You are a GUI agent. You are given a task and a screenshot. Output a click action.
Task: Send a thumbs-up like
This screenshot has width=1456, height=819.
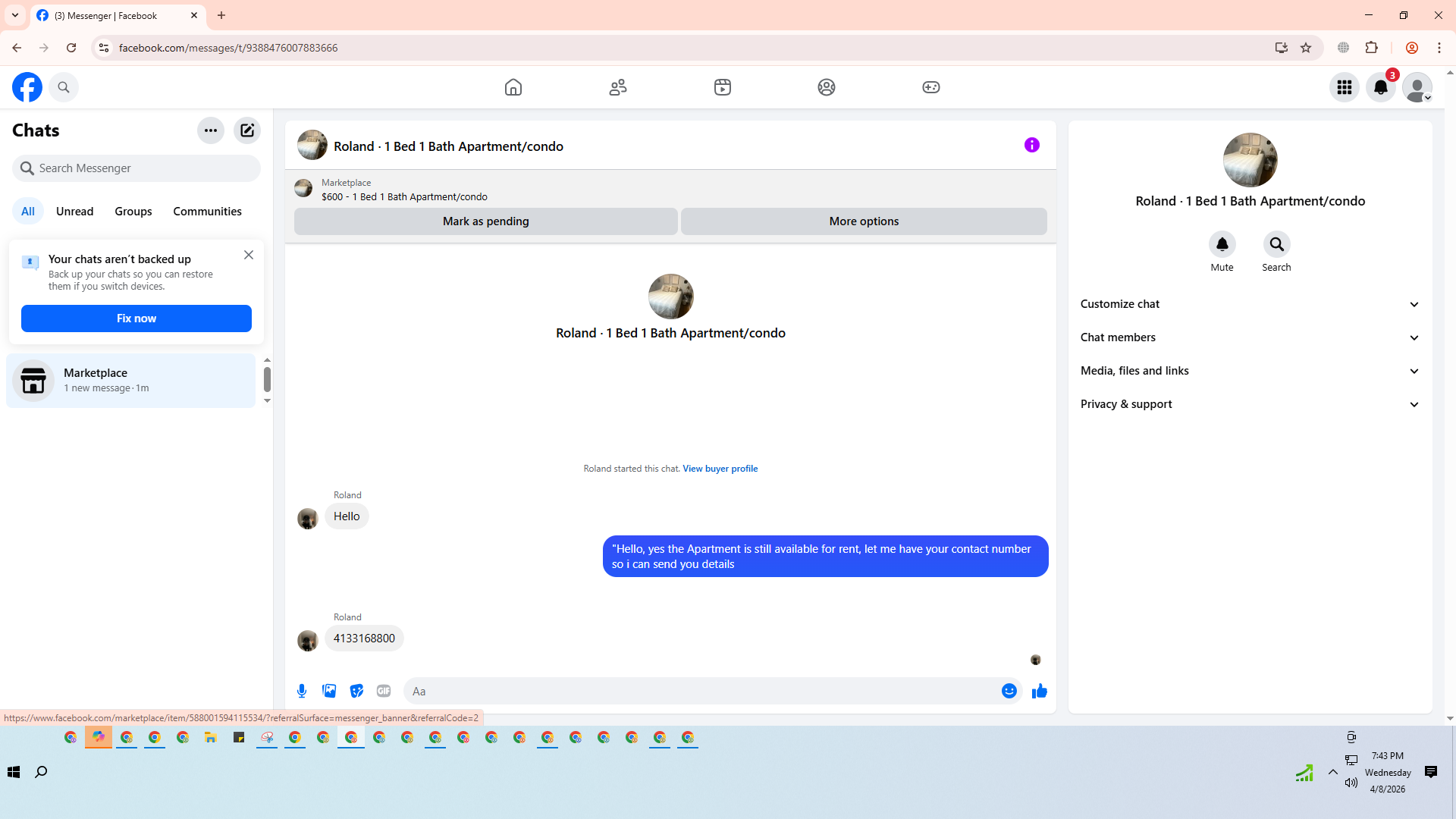coord(1039,691)
